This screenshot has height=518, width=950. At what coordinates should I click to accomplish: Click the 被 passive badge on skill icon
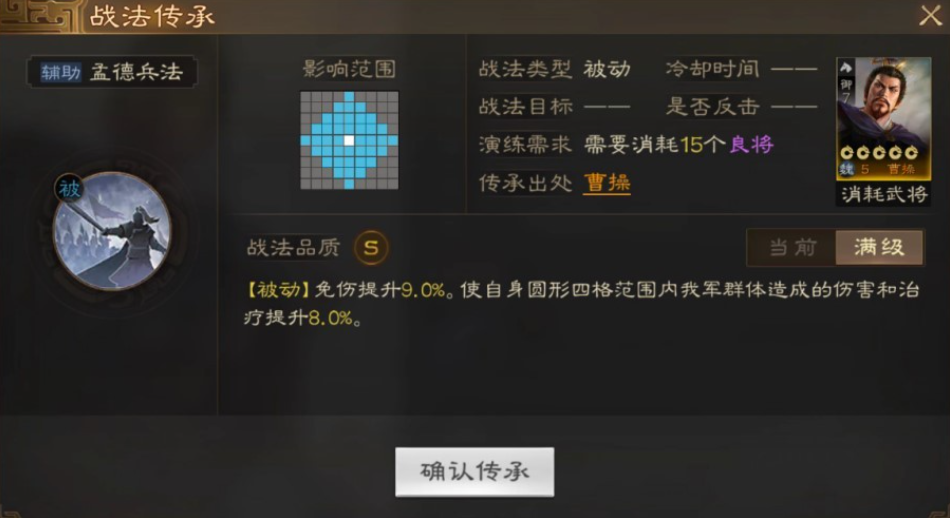[x=70, y=189]
